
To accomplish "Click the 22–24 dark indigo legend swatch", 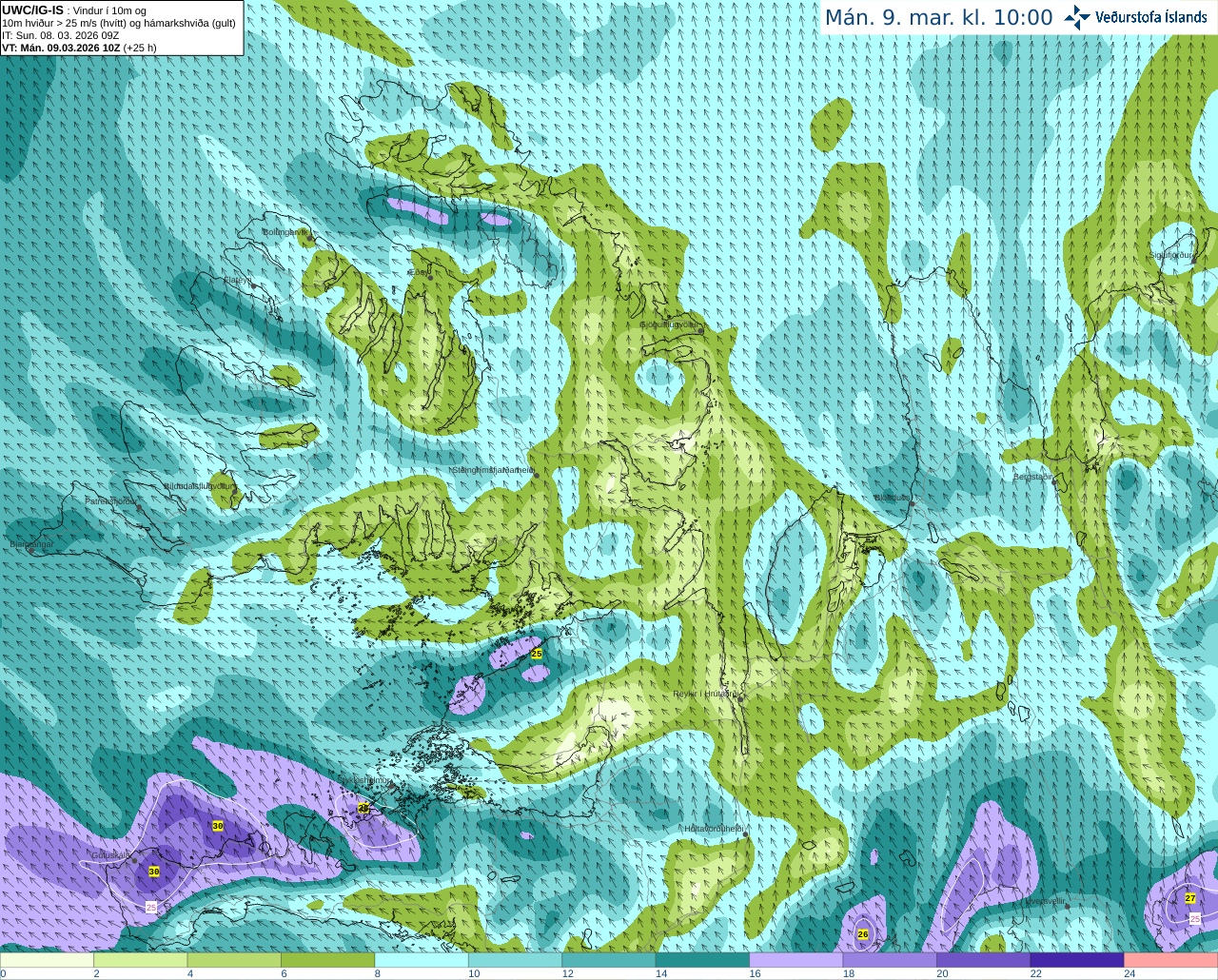I will point(1077,960).
